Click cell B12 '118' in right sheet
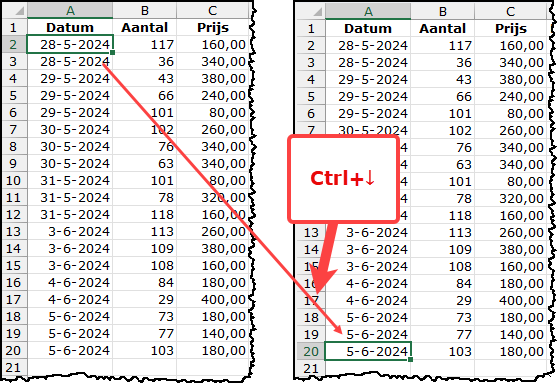557x383 pixels. pyautogui.click(x=443, y=215)
